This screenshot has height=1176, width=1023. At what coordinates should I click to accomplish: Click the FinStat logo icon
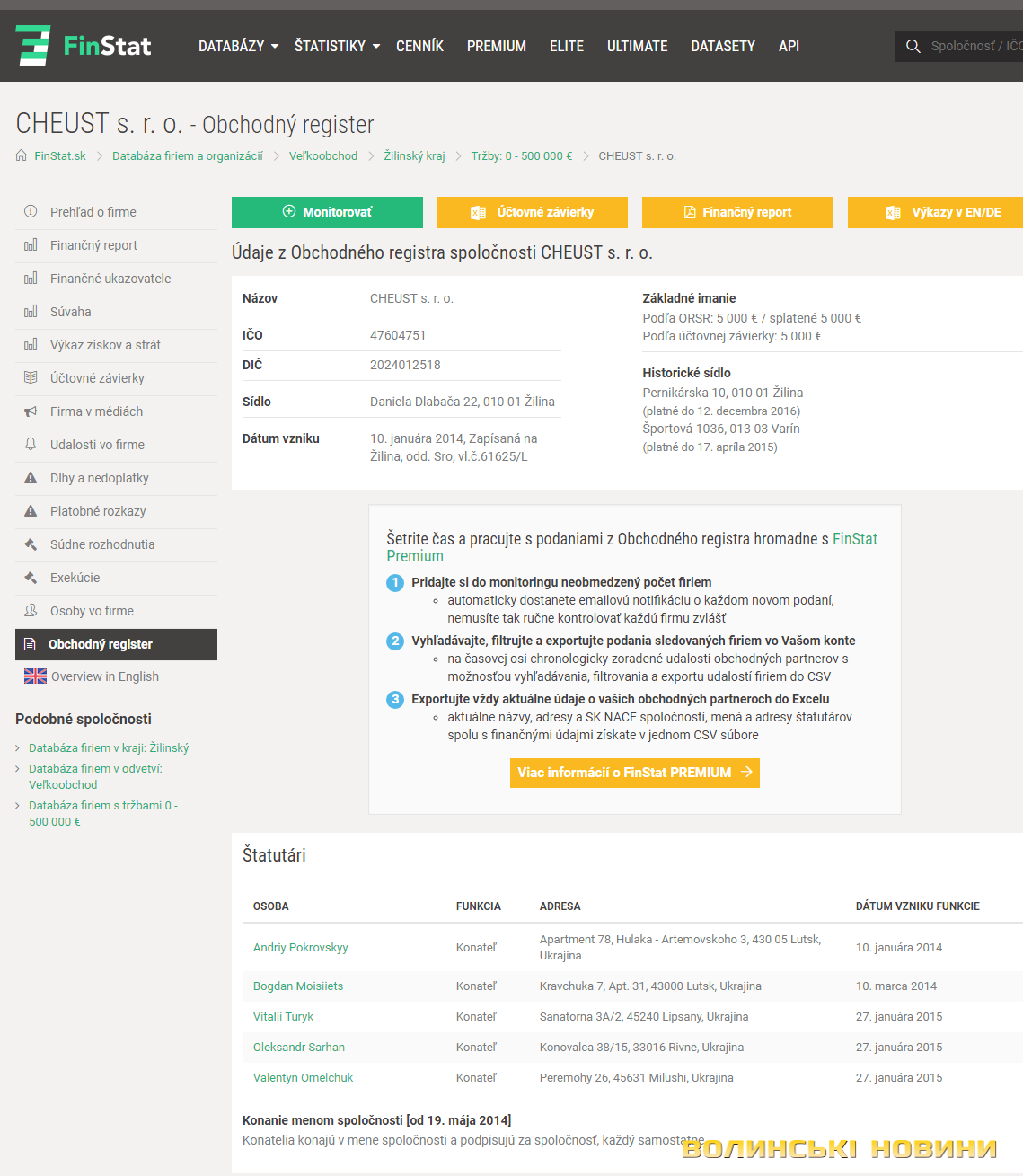[33, 46]
